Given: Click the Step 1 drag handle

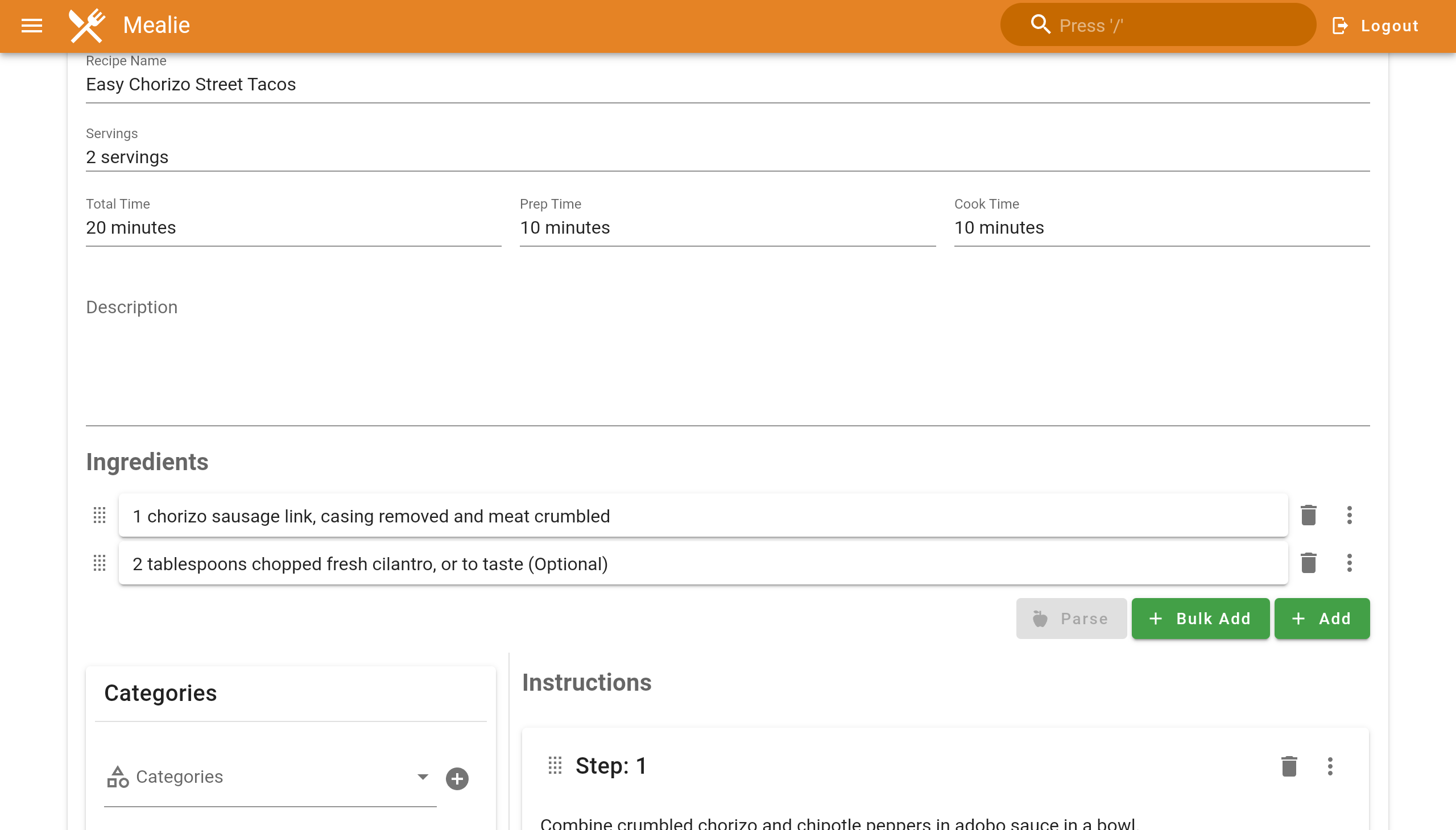Looking at the screenshot, I should [x=555, y=766].
